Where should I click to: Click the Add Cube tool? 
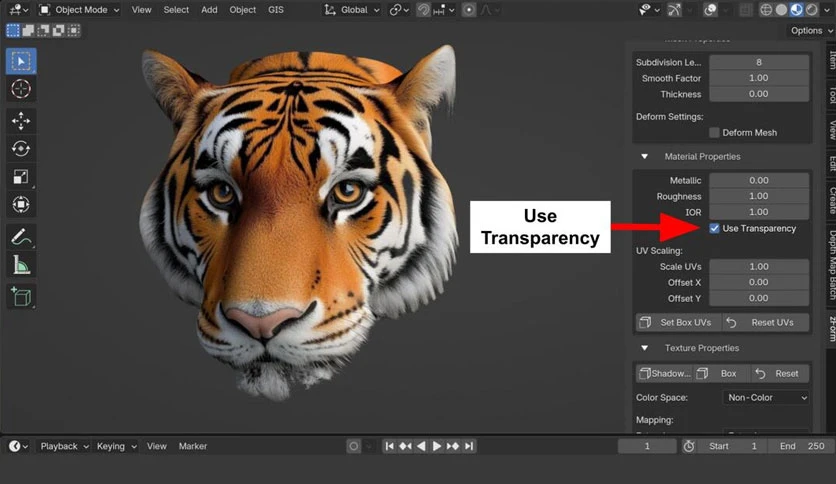coord(21,297)
